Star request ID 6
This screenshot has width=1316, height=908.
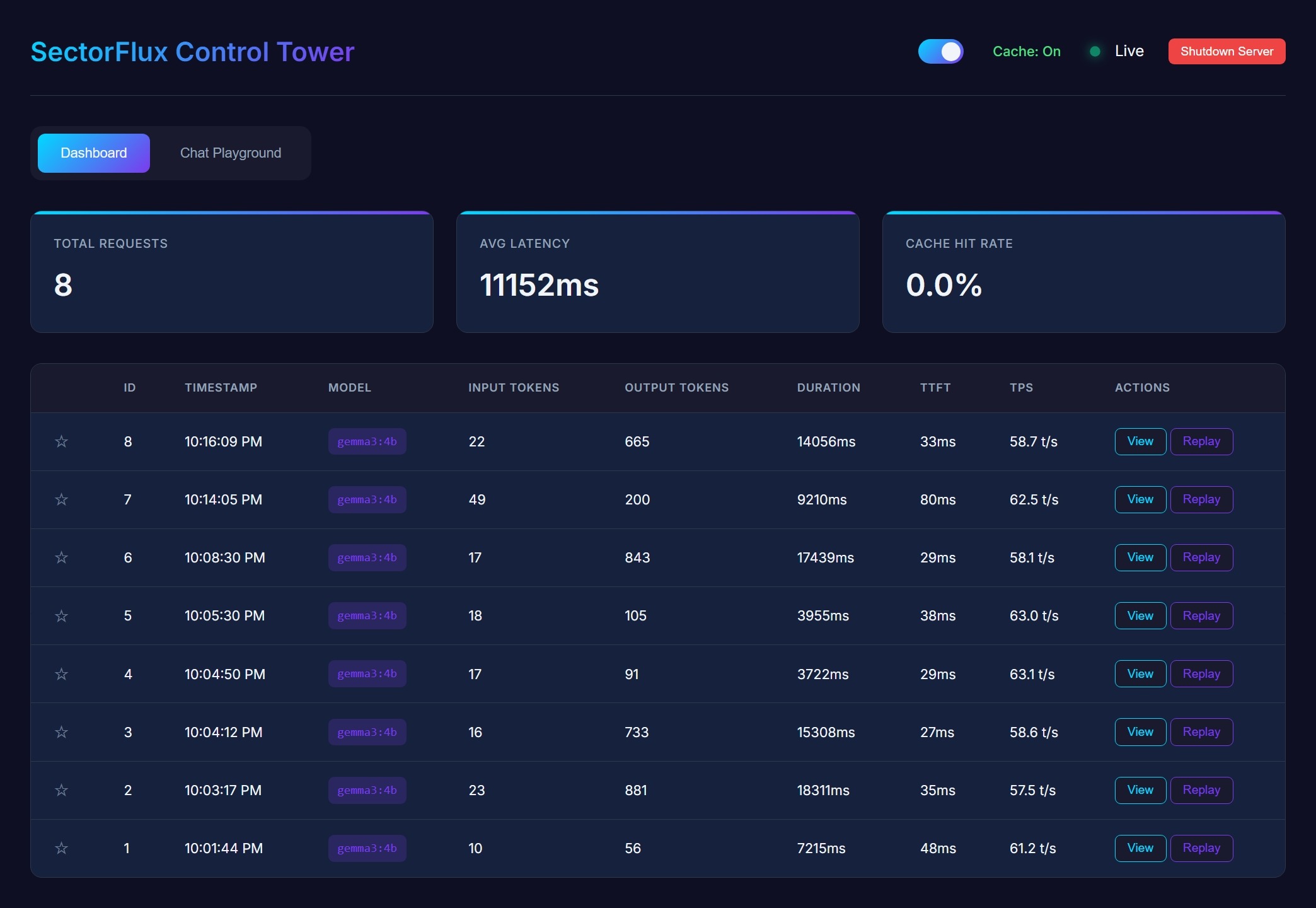61,557
